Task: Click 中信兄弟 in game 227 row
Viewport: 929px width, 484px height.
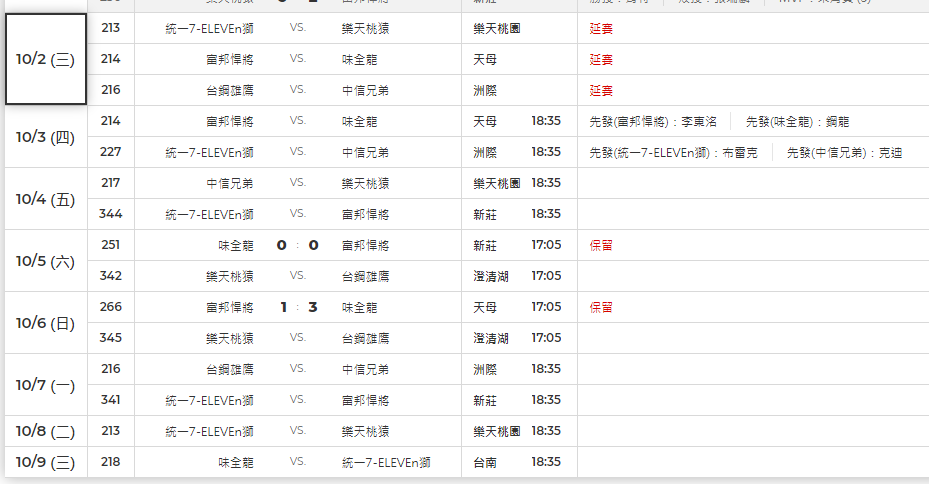Action: tap(366, 152)
